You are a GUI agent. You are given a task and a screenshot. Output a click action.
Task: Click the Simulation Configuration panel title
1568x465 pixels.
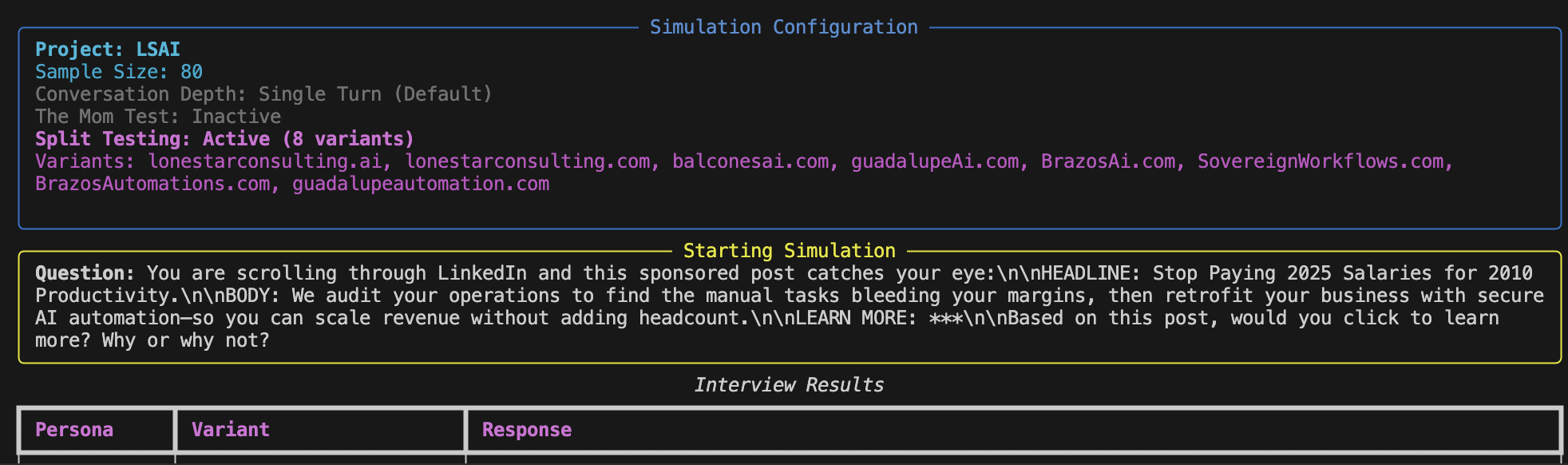coord(783,27)
